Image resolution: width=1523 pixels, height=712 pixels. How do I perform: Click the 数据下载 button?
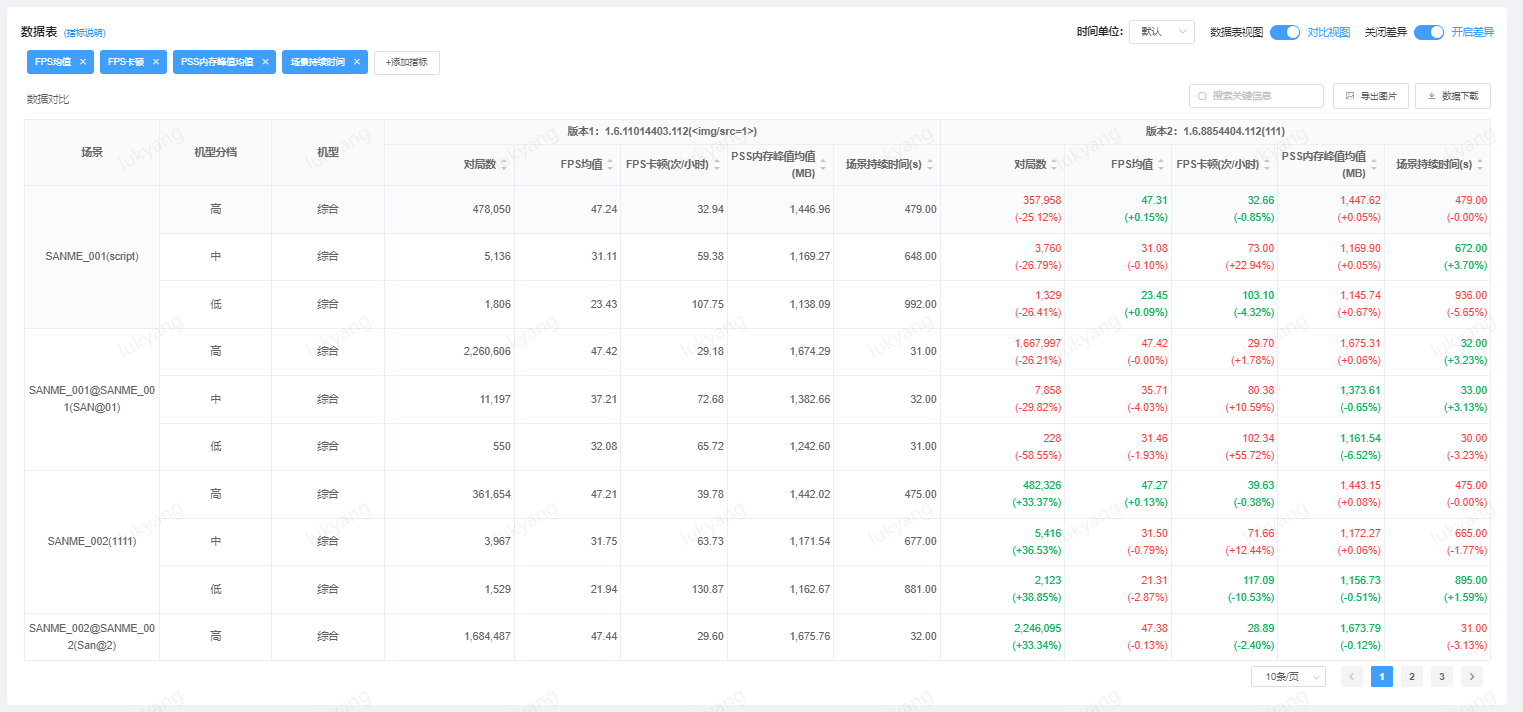(1452, 96)
